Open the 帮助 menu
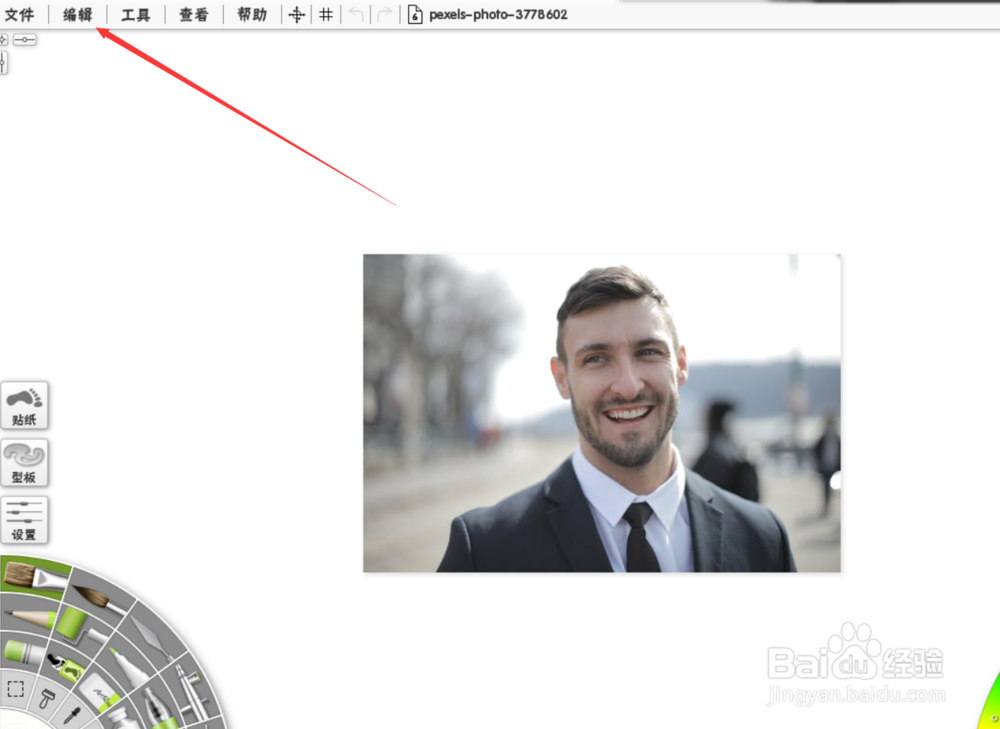The height and width of the screenshot is (729, 1000). click(252, 14)
